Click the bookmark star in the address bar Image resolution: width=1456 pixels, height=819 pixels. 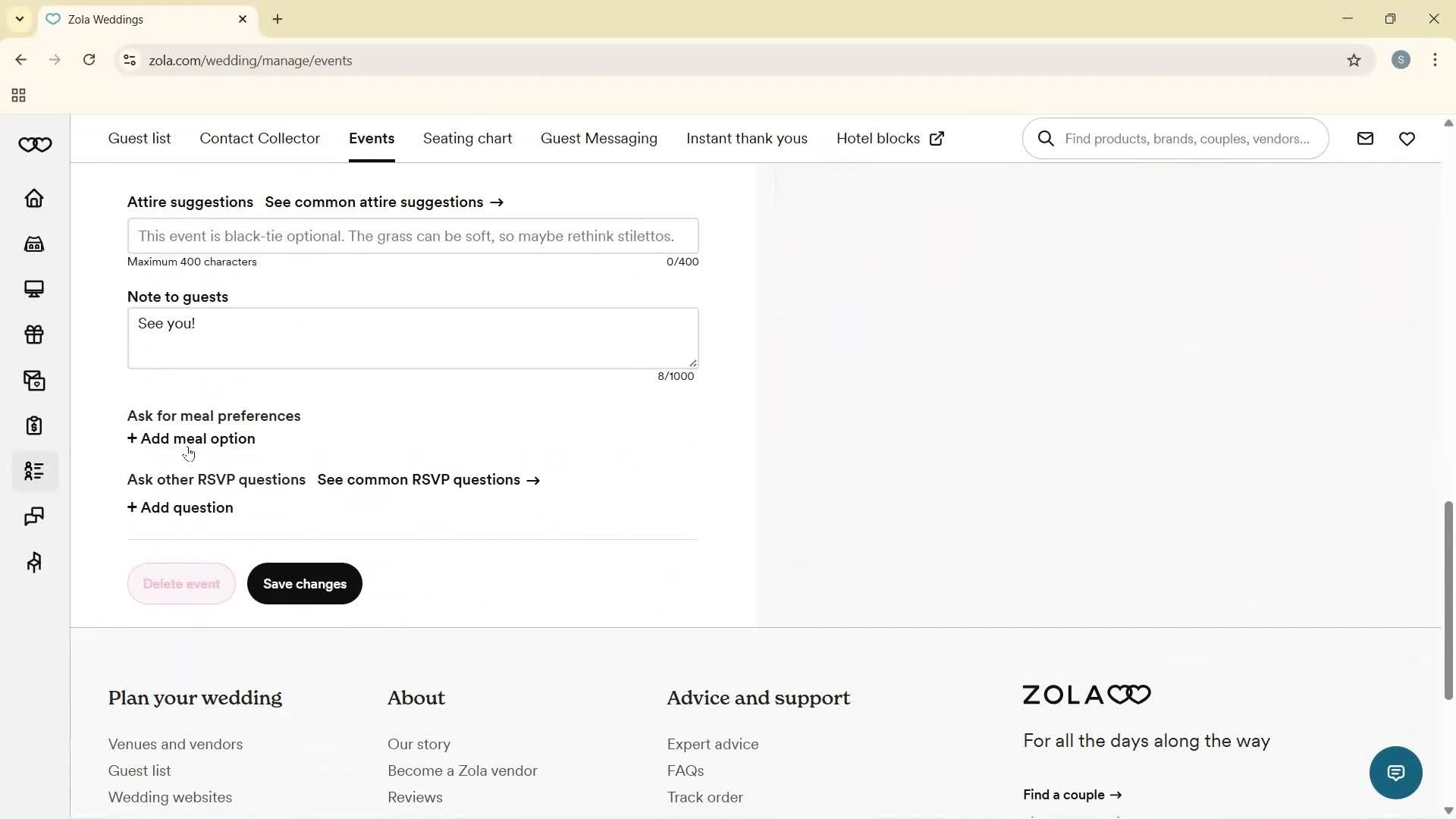[1354, 60]
